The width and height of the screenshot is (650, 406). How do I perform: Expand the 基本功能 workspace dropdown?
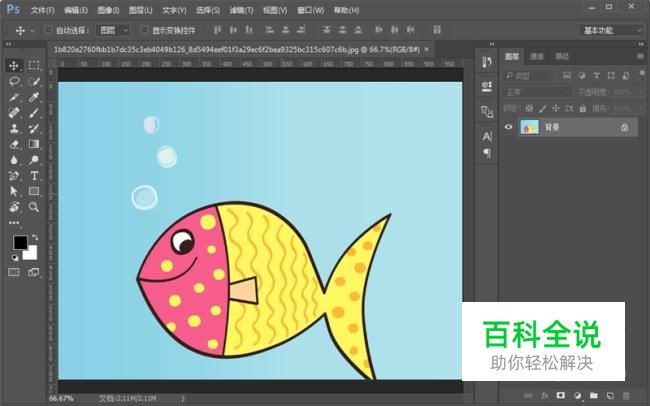click(612, 30)
